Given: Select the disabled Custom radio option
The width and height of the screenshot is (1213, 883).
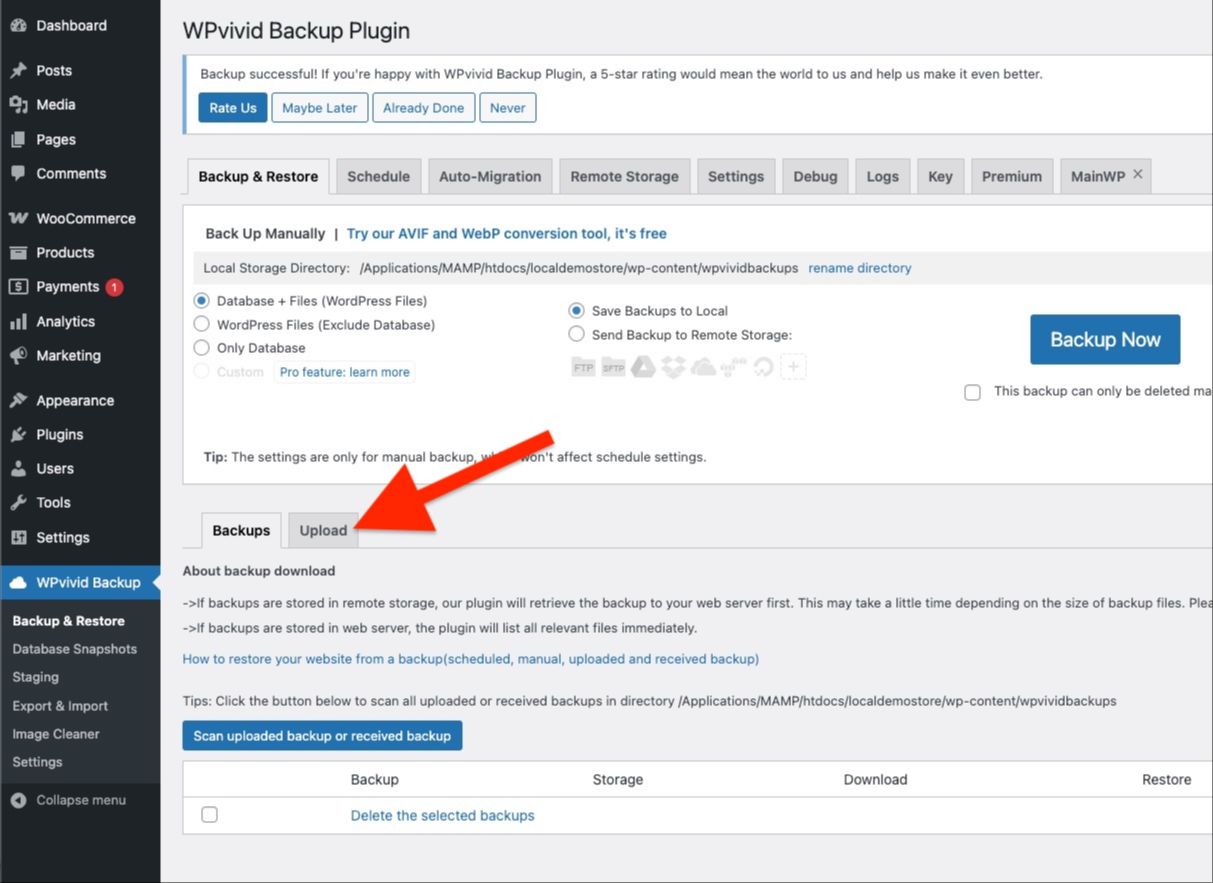Looking at the screenshot, I should click(202, 371).
